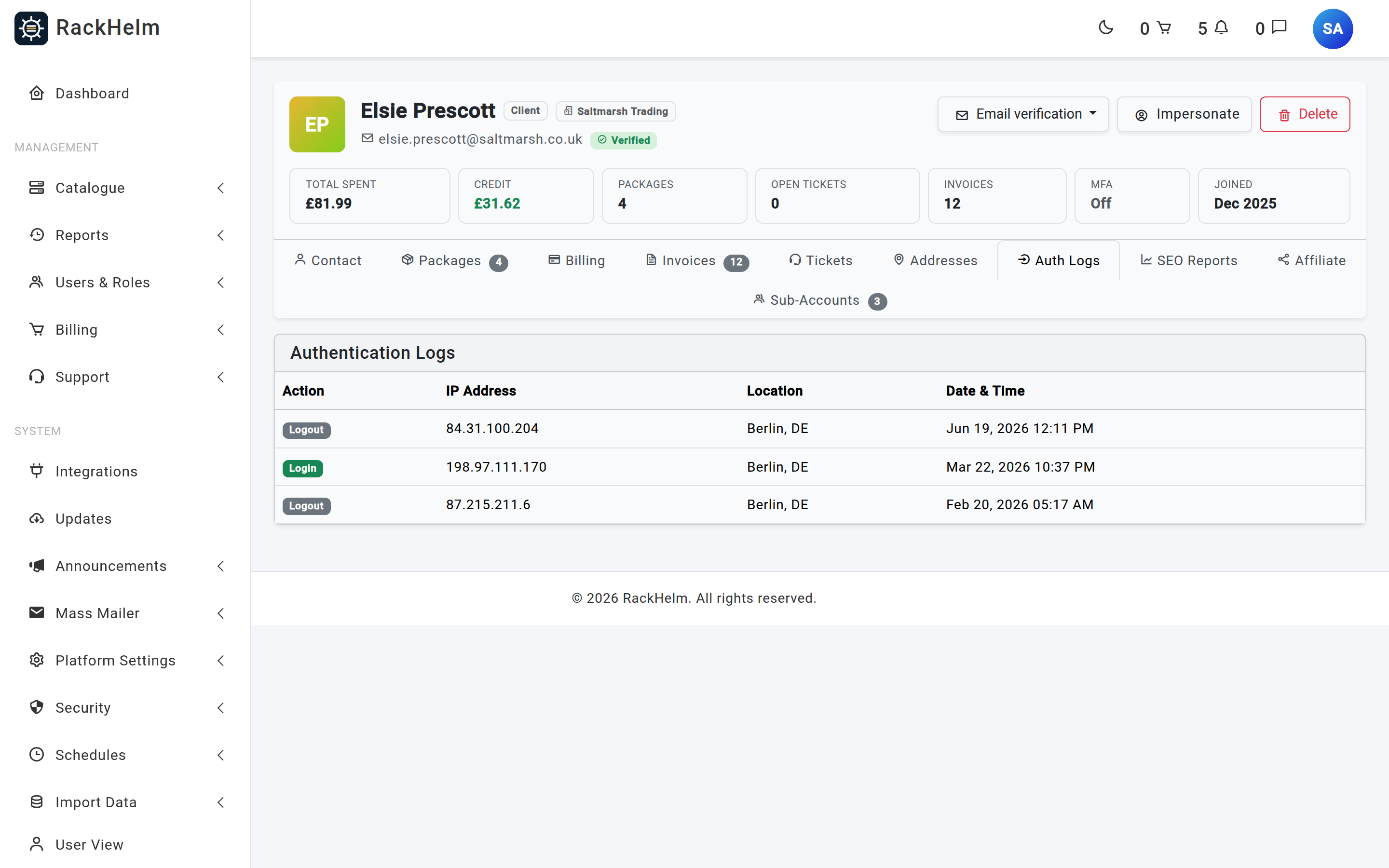Click the red Delete button
The width and height of the screenshot is (1389, 868).
1305,114
